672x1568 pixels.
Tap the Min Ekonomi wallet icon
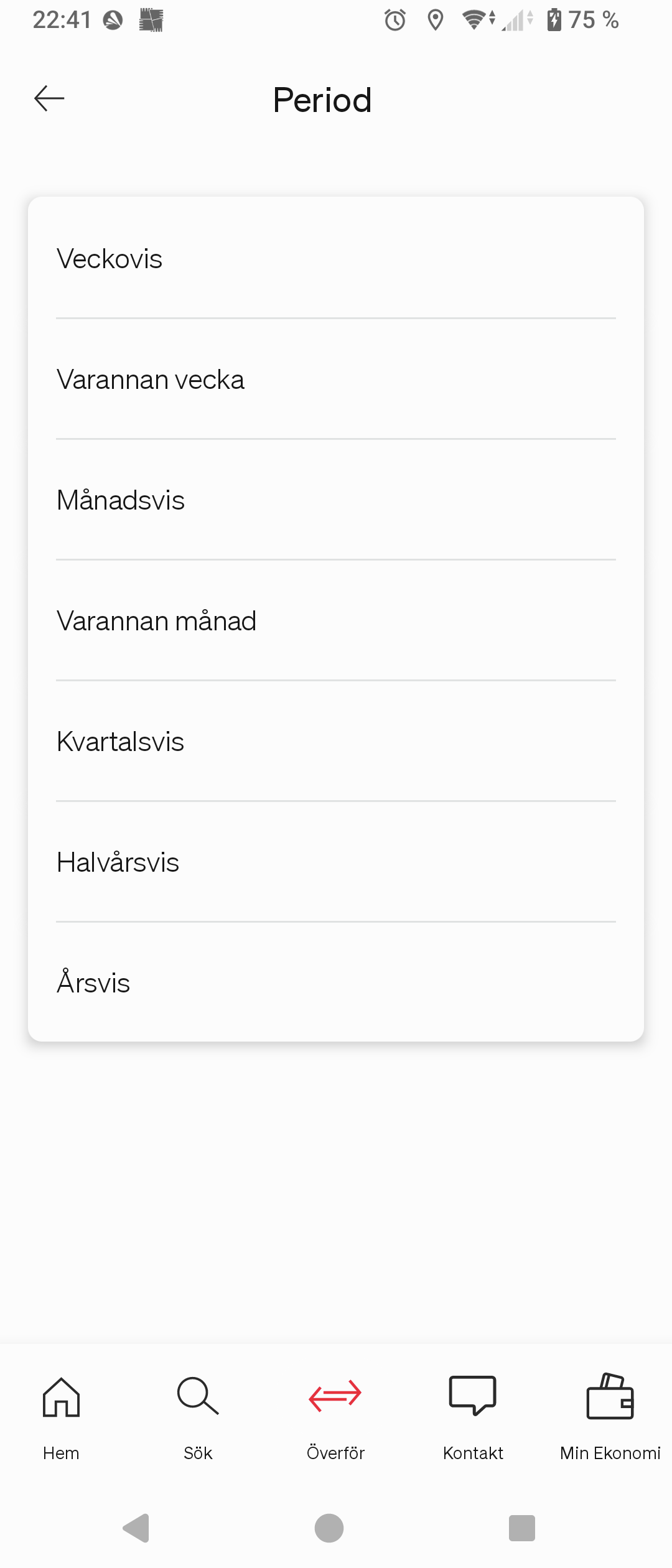[610, 1396]
